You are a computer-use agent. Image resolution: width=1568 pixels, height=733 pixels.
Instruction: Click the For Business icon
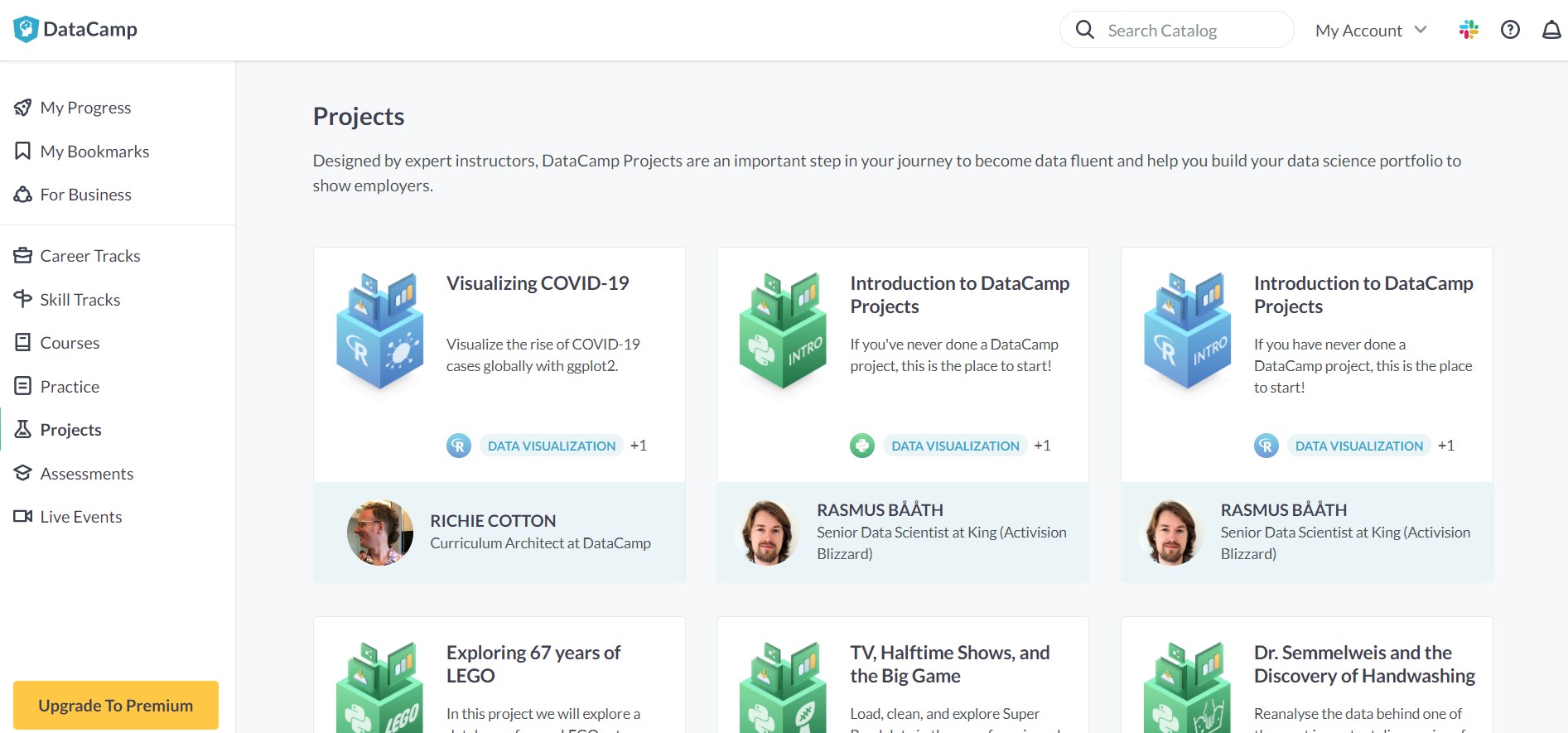23,195
